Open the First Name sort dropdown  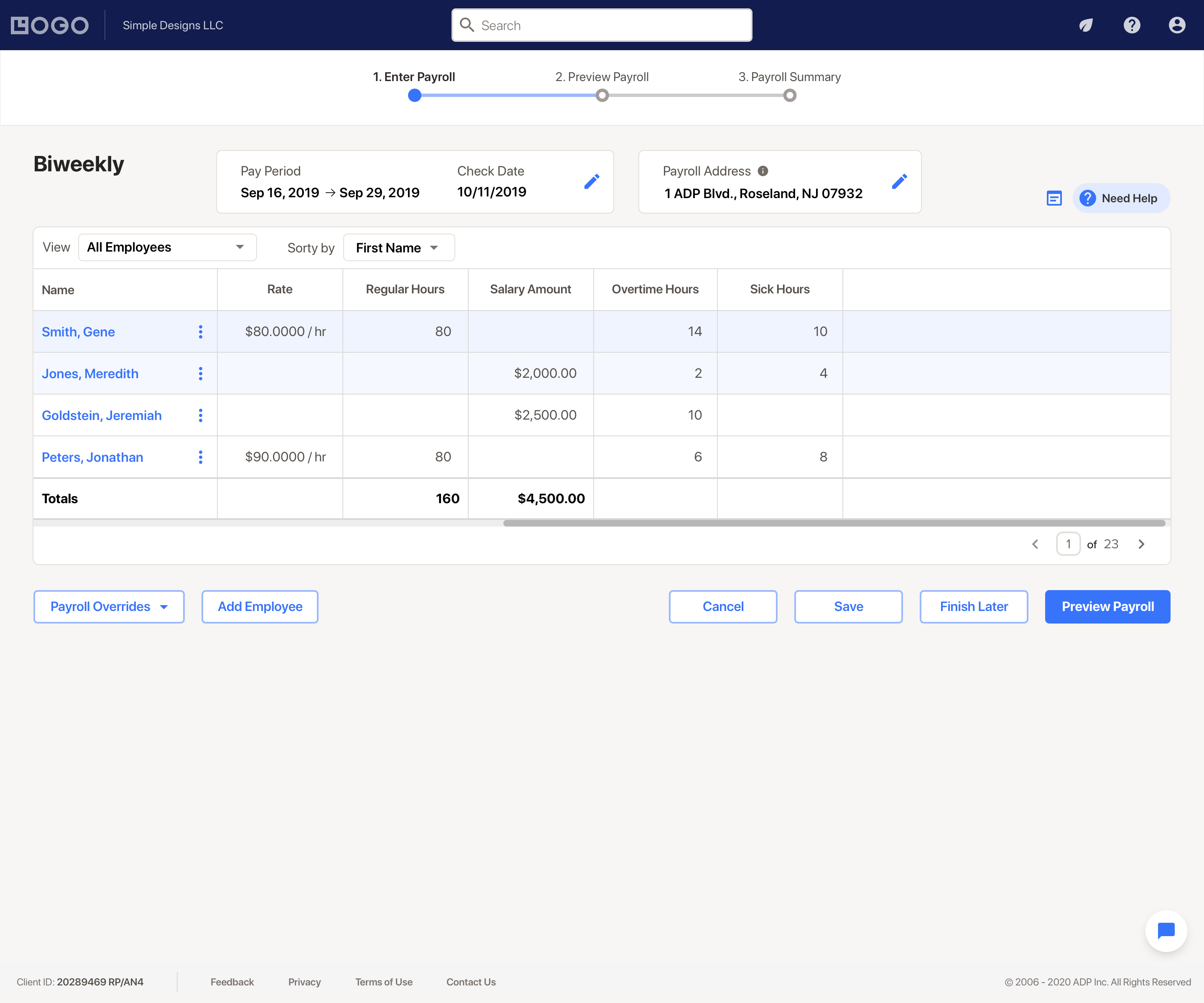point(398,247)
